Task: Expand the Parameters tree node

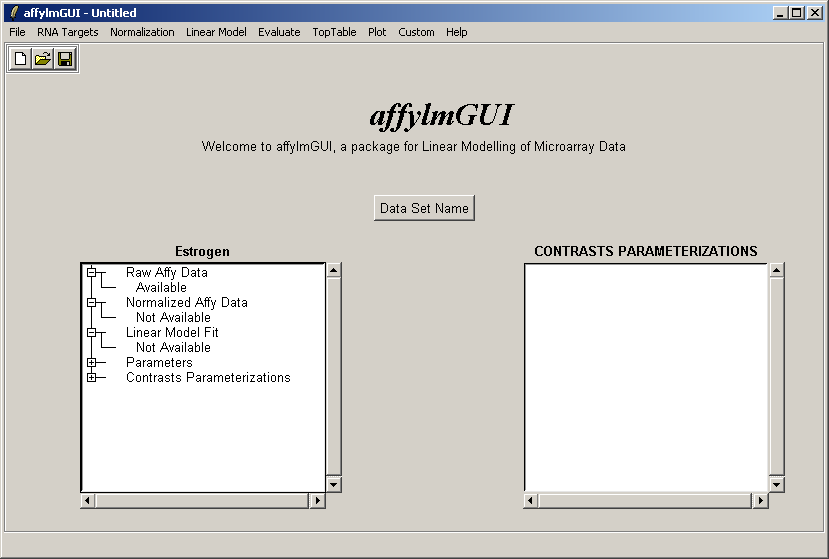Action: [91, 362]
